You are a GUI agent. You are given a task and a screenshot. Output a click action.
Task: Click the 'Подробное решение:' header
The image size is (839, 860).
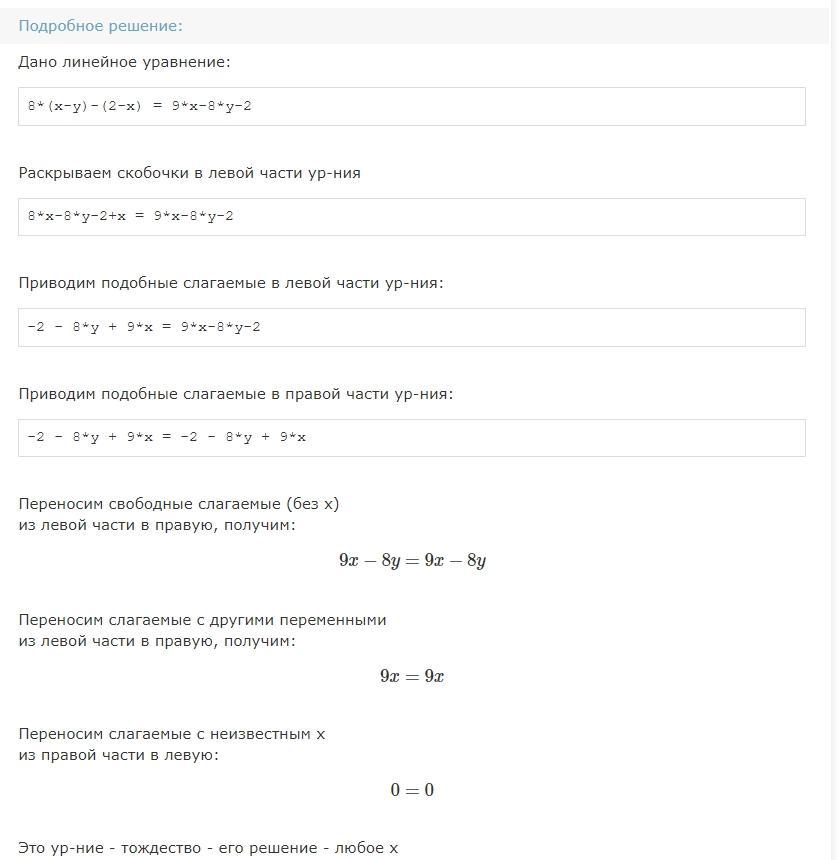point(100,26)
